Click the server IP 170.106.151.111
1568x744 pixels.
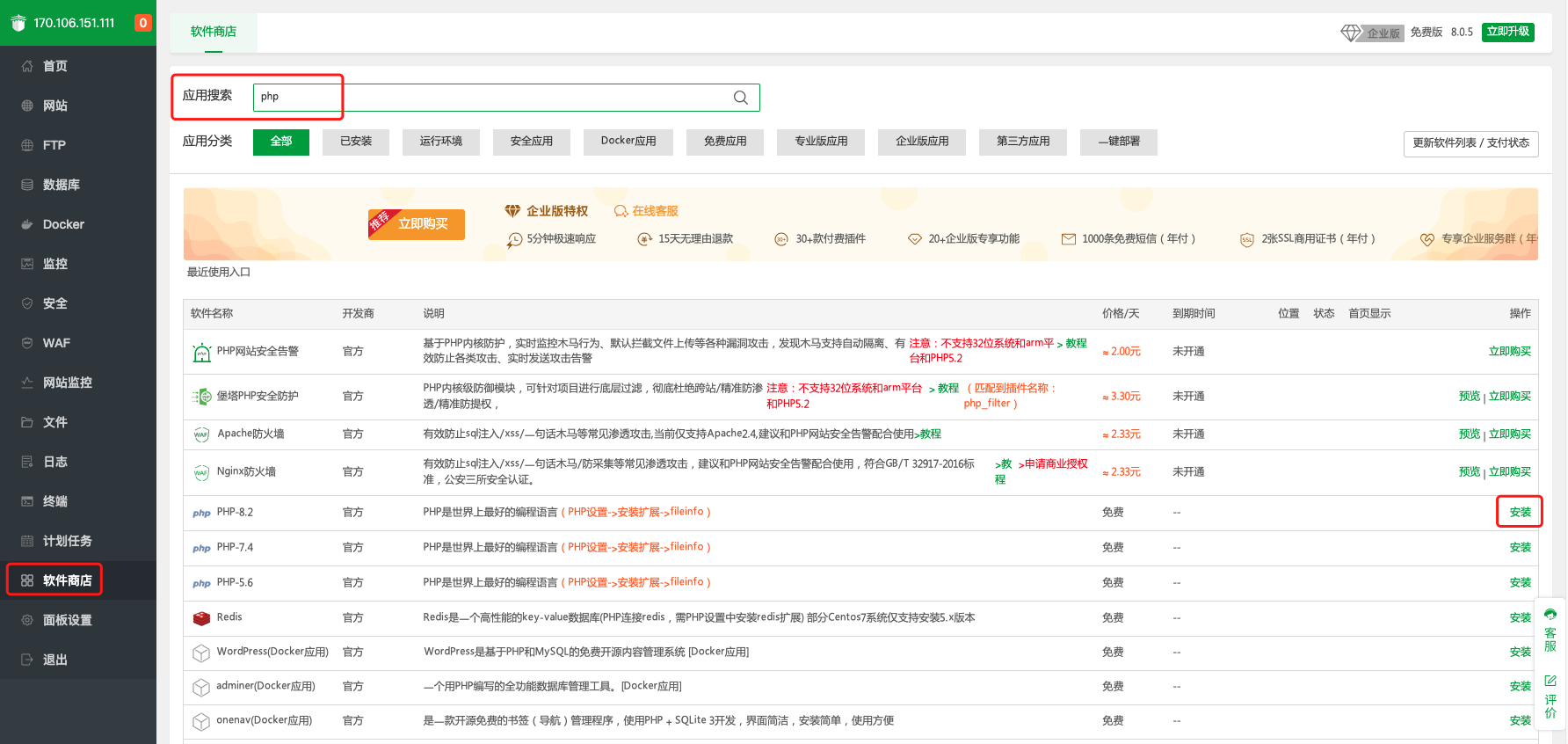coord(74,23)
